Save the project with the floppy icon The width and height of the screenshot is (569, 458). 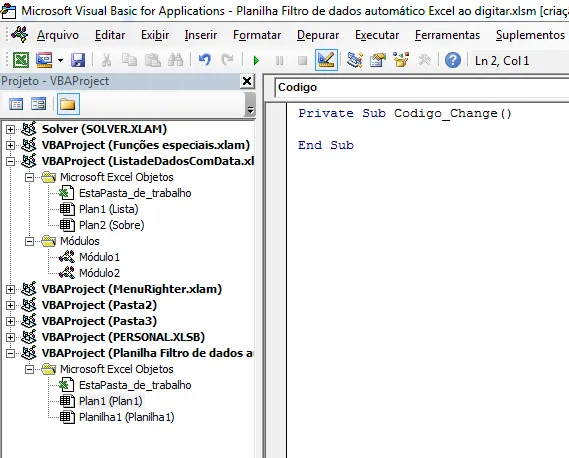click(x=78, y=60)
